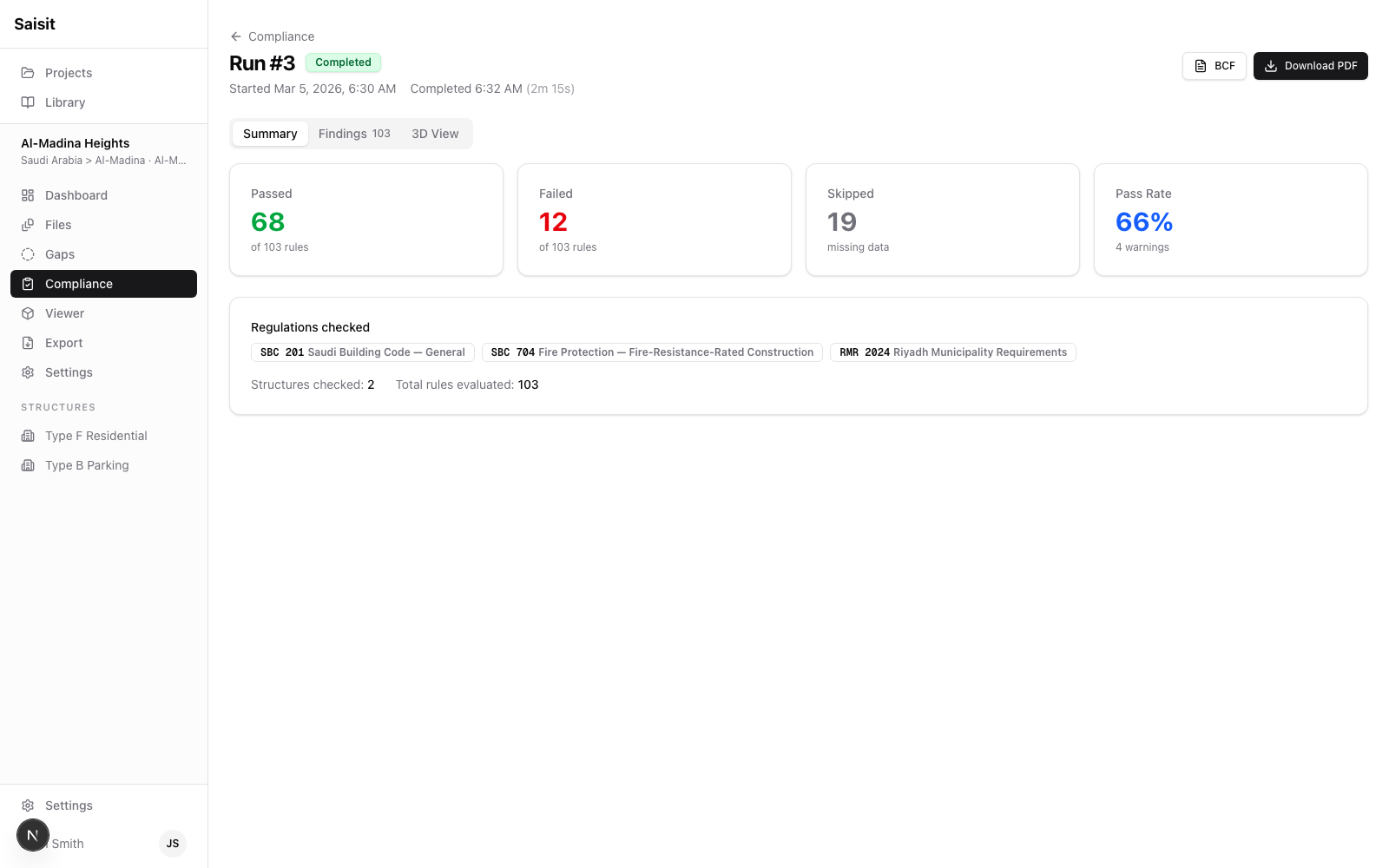This screenshot has width=1389, height=868.
Task: Go to Dashboard in sidebar
Action: tap(103, 195)
